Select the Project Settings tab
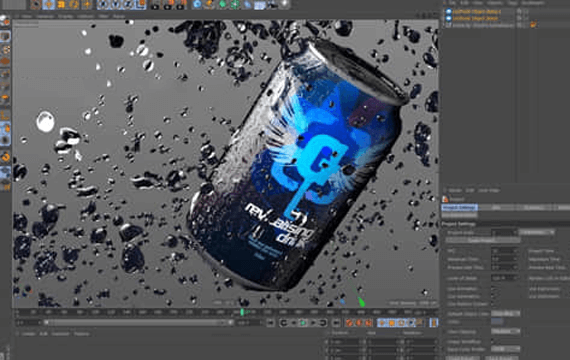 [x=459, y=208]
